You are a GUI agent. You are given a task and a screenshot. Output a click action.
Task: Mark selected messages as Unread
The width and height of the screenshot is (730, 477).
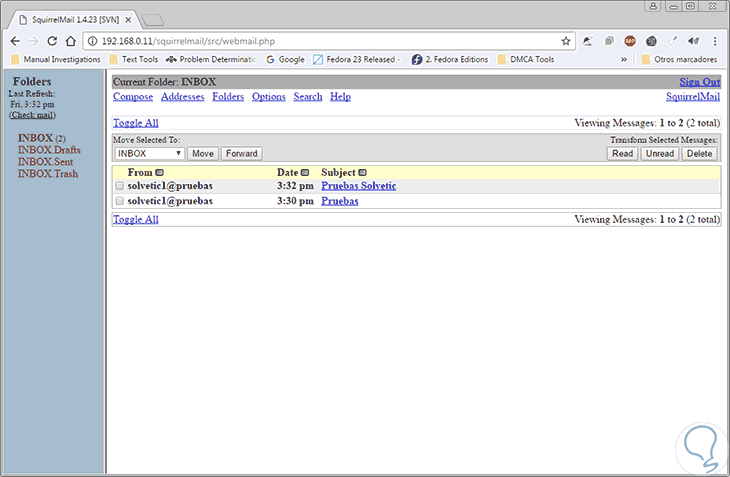tap(660, 154)
